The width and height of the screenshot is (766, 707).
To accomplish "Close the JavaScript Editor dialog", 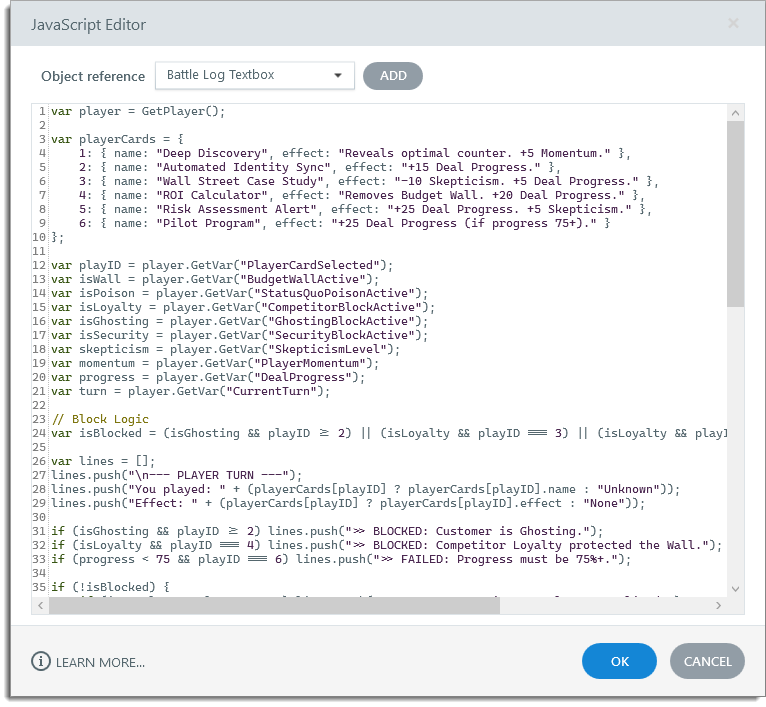I will tap(733, 23).
